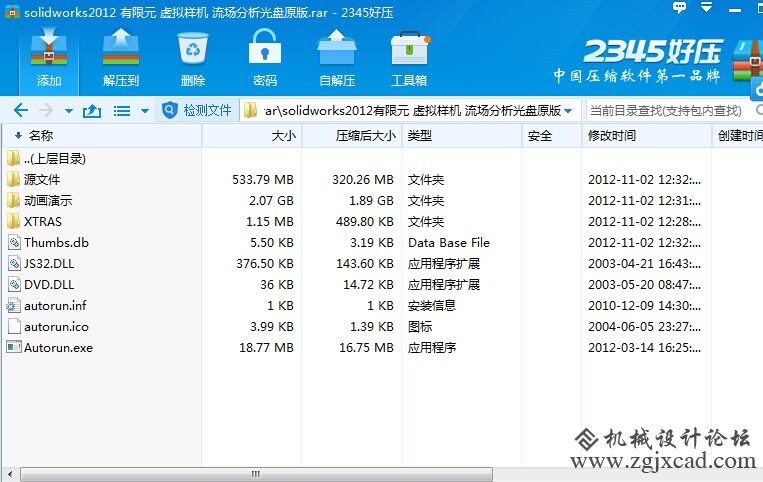
Task: Click the Thumbs.db file icon
Action: (14, 242)
